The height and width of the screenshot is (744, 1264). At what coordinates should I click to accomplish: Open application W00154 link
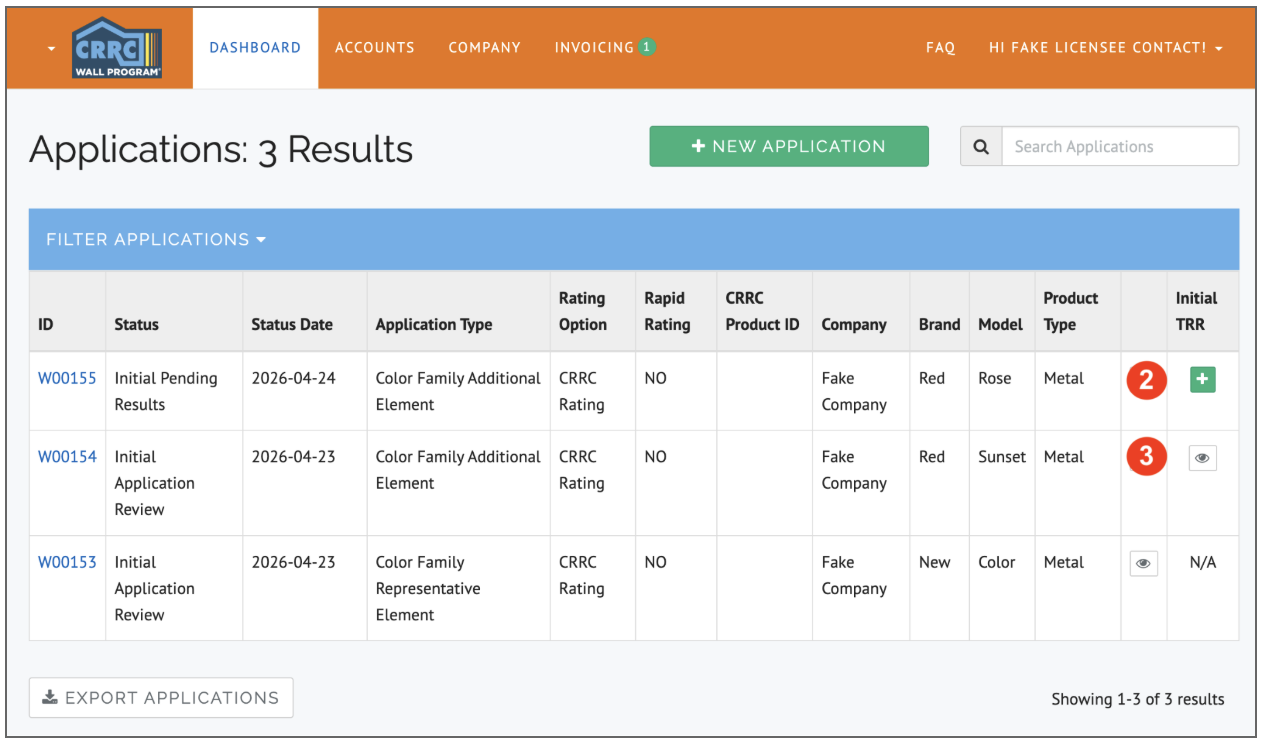click(x=67, y=456)
